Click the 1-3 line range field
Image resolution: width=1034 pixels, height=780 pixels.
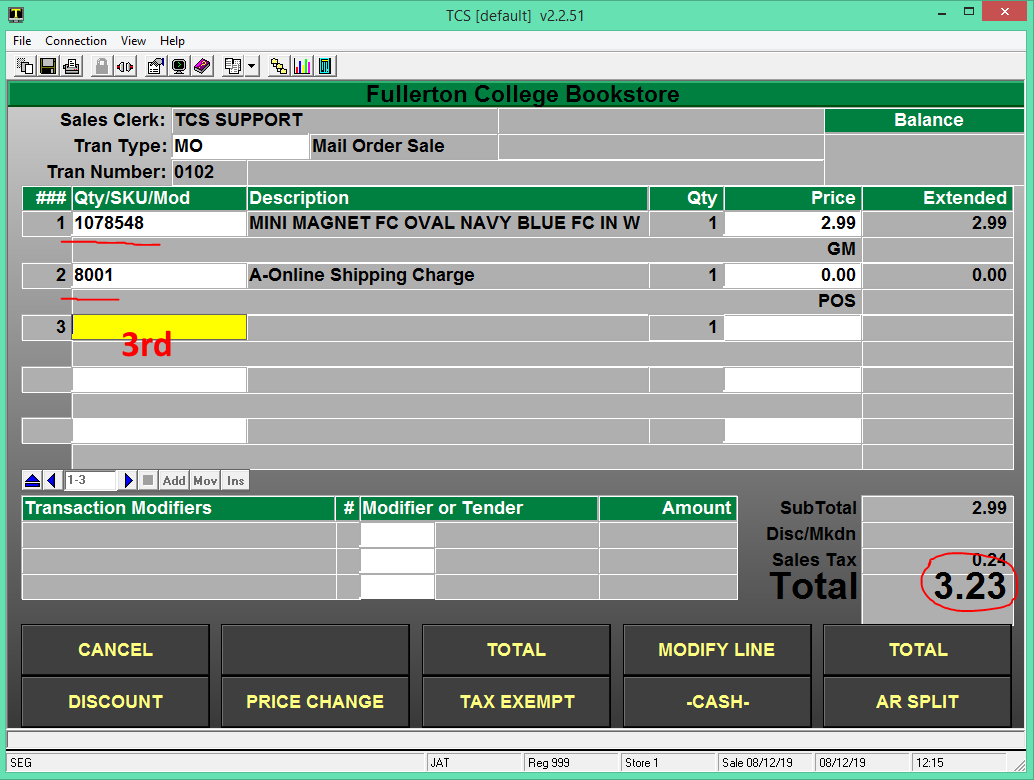[x=91, y=481]
